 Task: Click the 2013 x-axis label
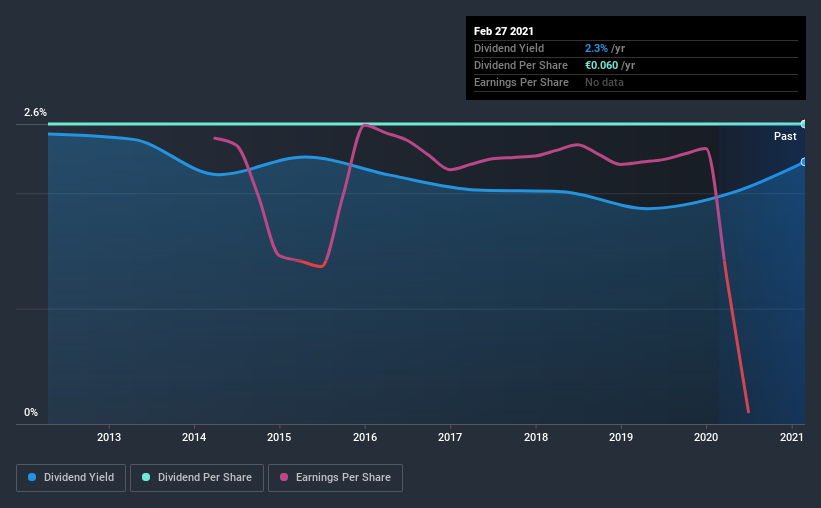click(x=109, y=437)
